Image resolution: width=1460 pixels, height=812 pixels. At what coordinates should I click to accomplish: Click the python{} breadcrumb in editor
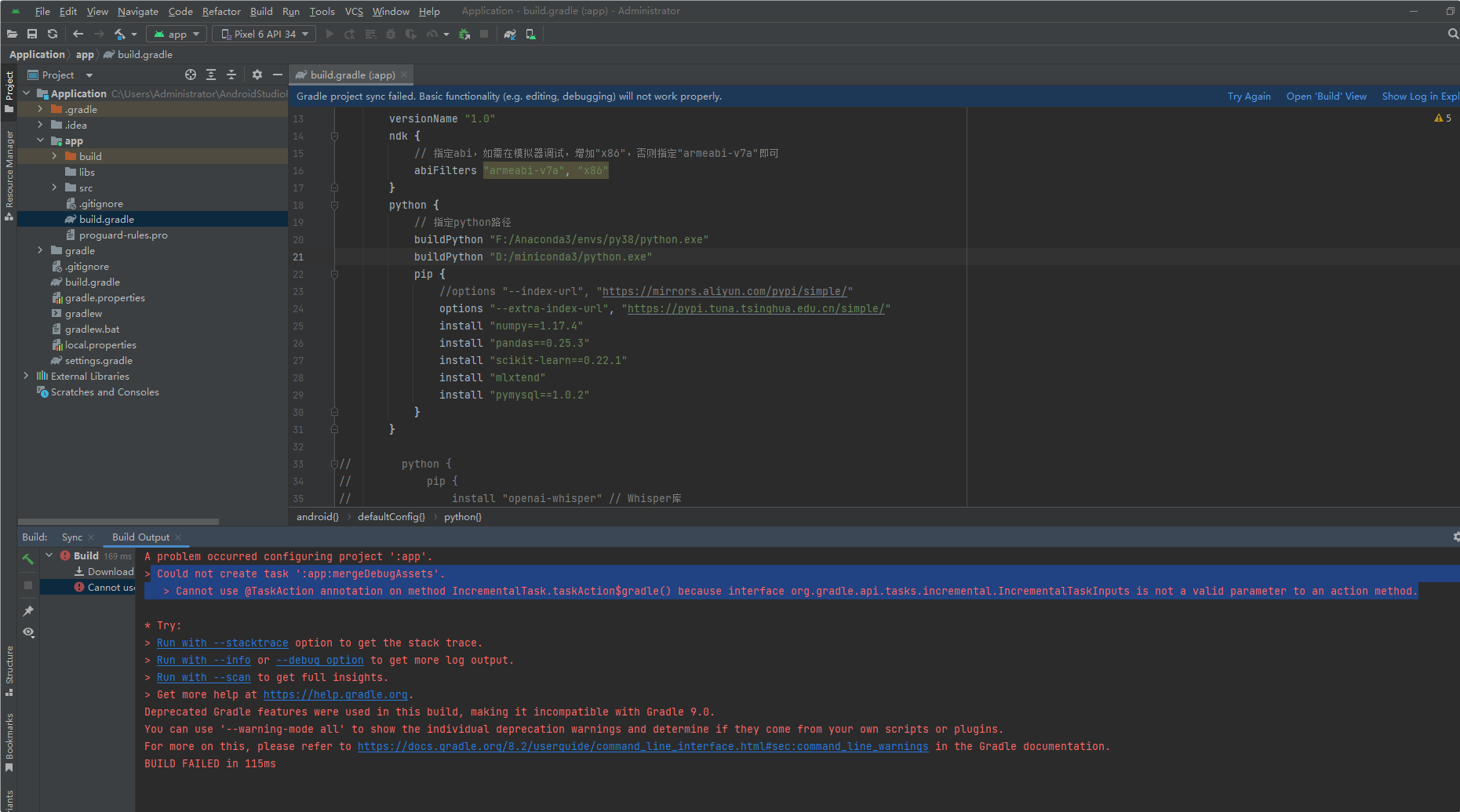[463, 516]
